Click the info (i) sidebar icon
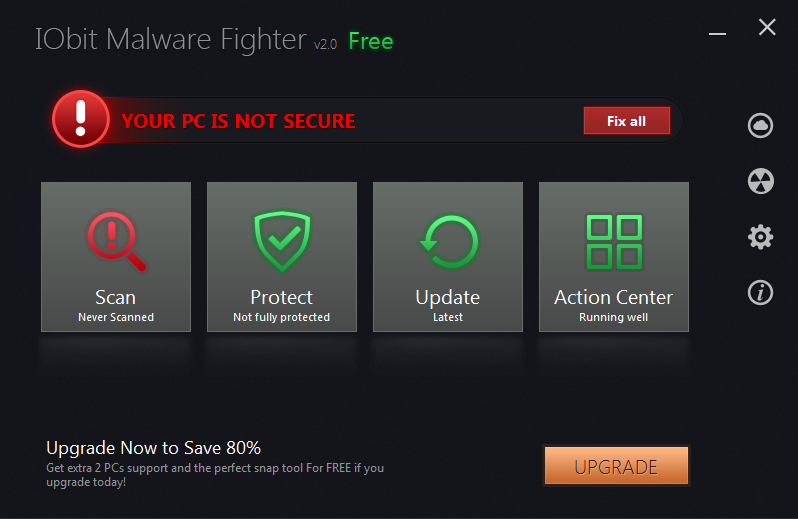 pyautogui.click(x=760, y=293)
